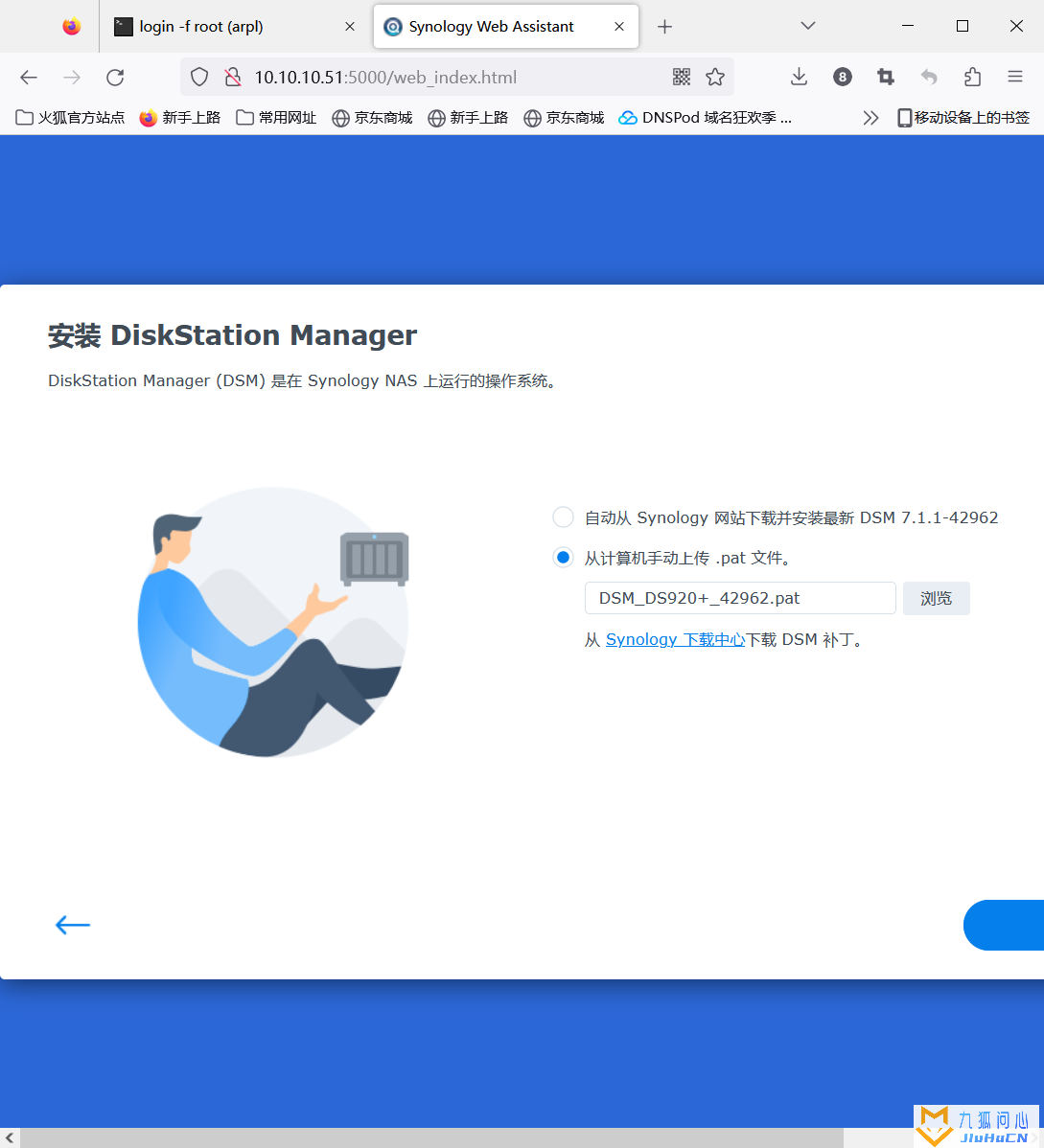1044x1148 pixels.
Task: Click the 浏览 browse button
Action: [x=937, y=598]
